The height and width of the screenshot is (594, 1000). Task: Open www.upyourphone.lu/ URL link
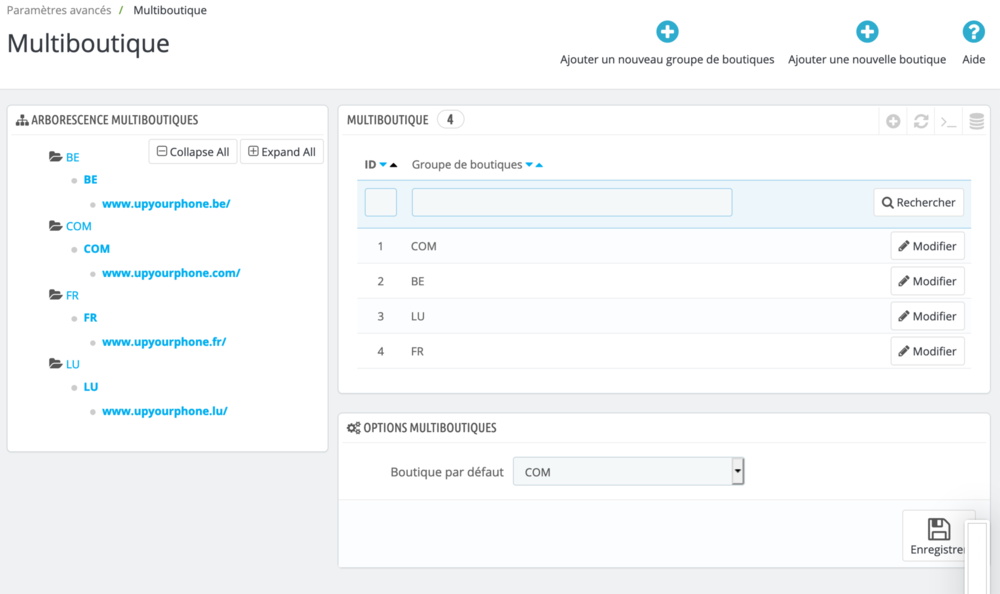(165, 410)
